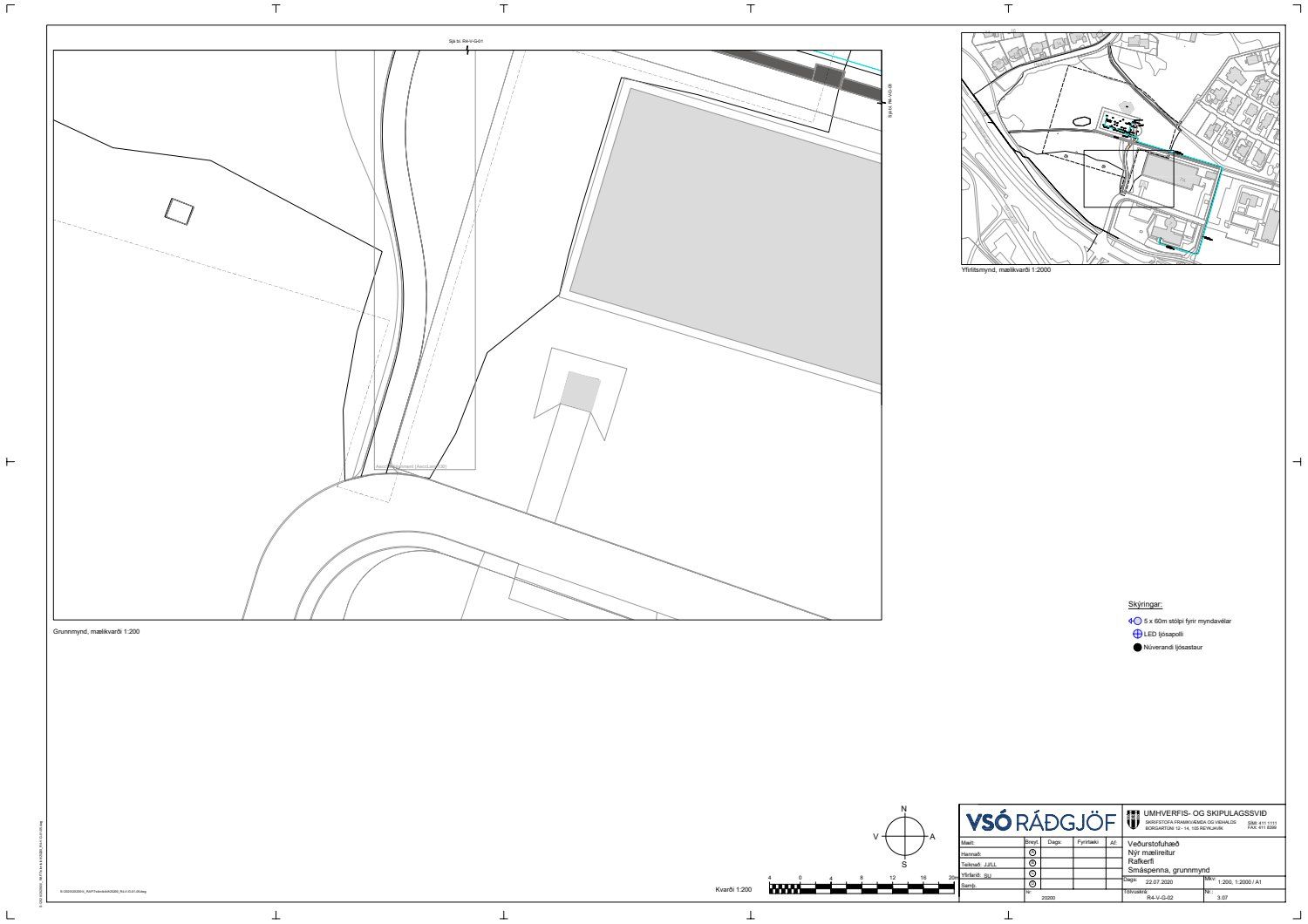Viewport: 1308px width, 924px height.
Task: Click the Reykjavik city crest emblem
Action: [x=1133, y=820]
